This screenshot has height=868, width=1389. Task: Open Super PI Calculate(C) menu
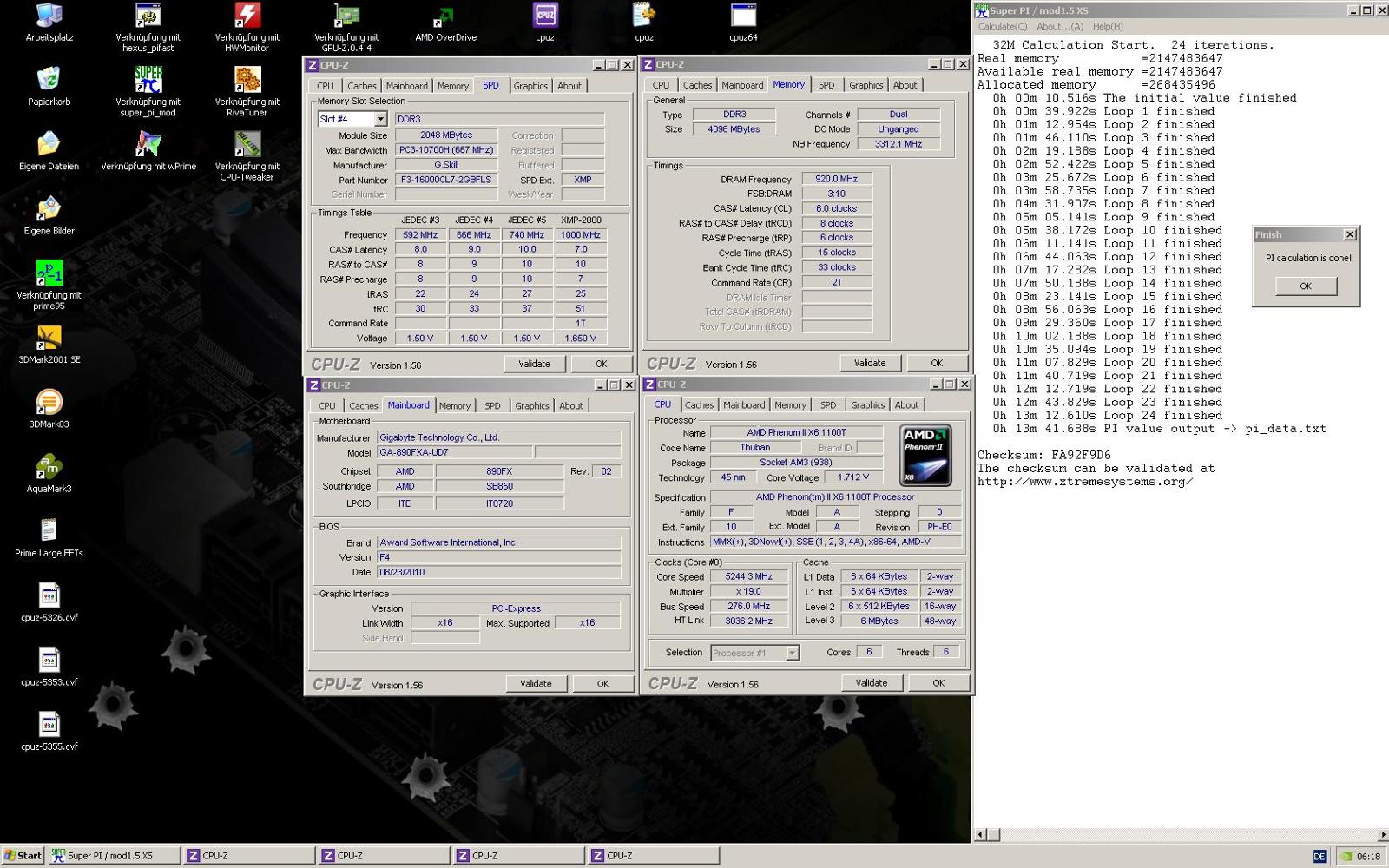tap(1003, 27)
